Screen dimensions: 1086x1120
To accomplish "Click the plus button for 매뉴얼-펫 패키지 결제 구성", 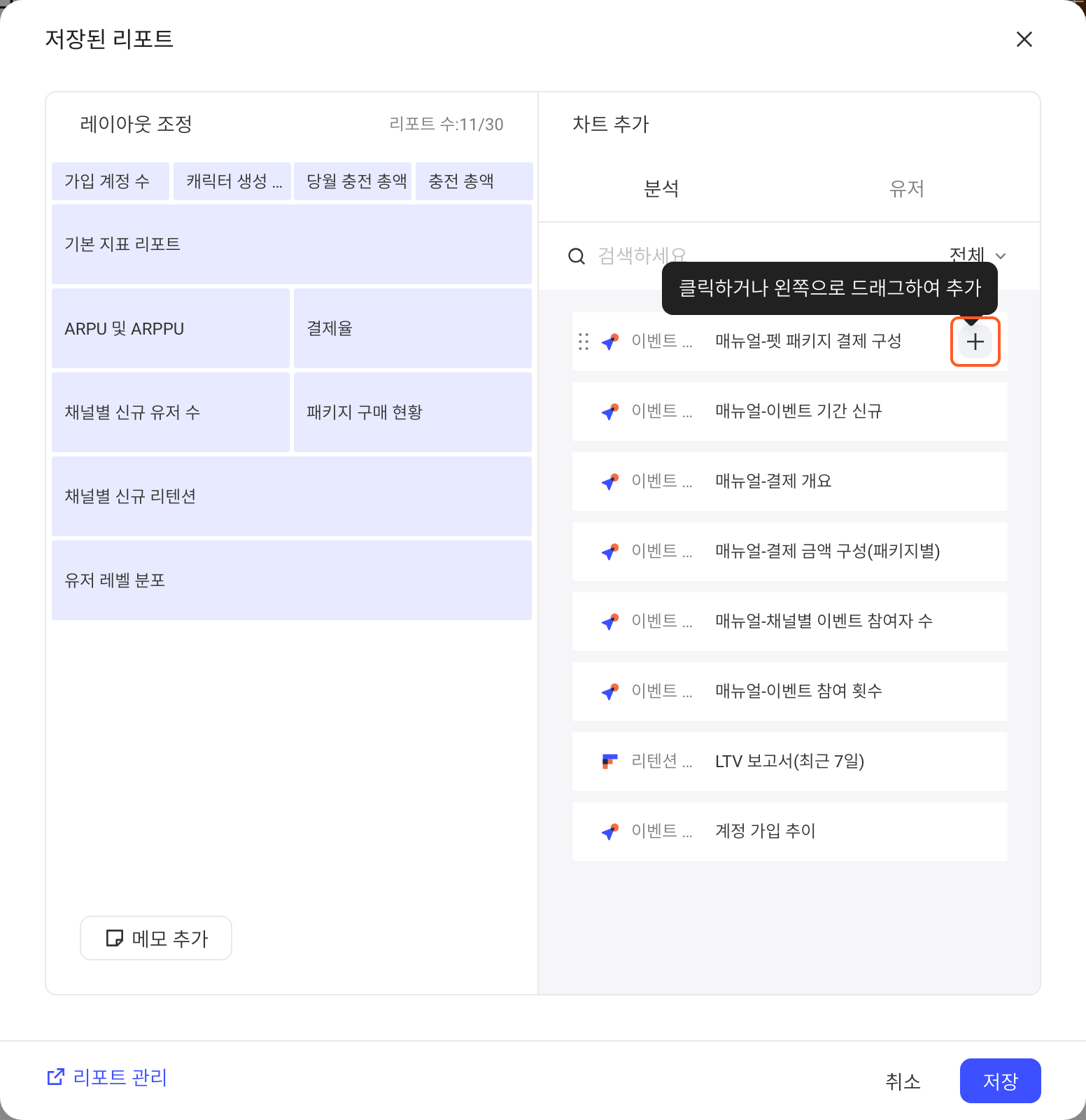I will (x=975, y=342).
